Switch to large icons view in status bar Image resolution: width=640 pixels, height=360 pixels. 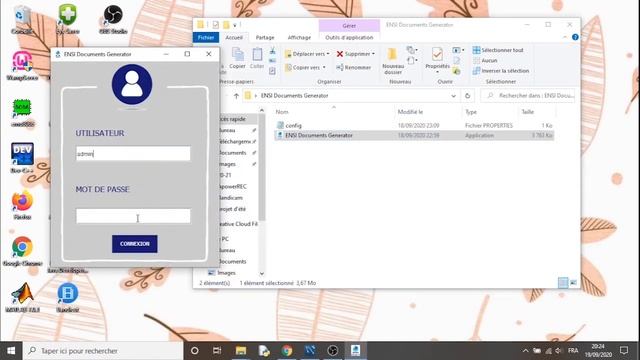click(573, 283)
